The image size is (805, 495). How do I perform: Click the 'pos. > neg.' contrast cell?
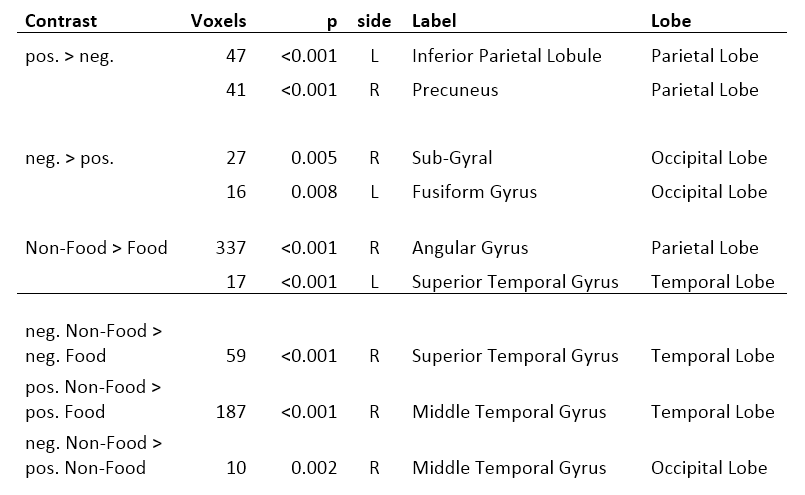[70, 56]
